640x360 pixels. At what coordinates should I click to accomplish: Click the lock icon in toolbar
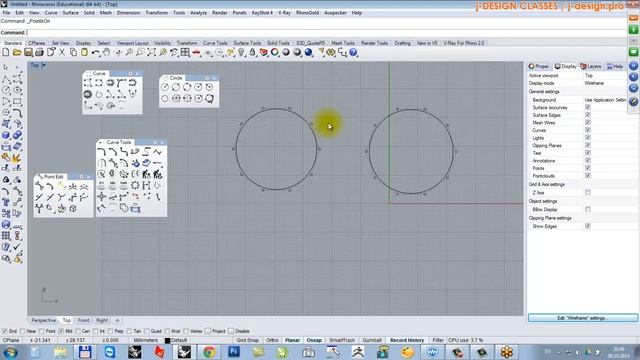pyautogui.click(x=252, y=52)
